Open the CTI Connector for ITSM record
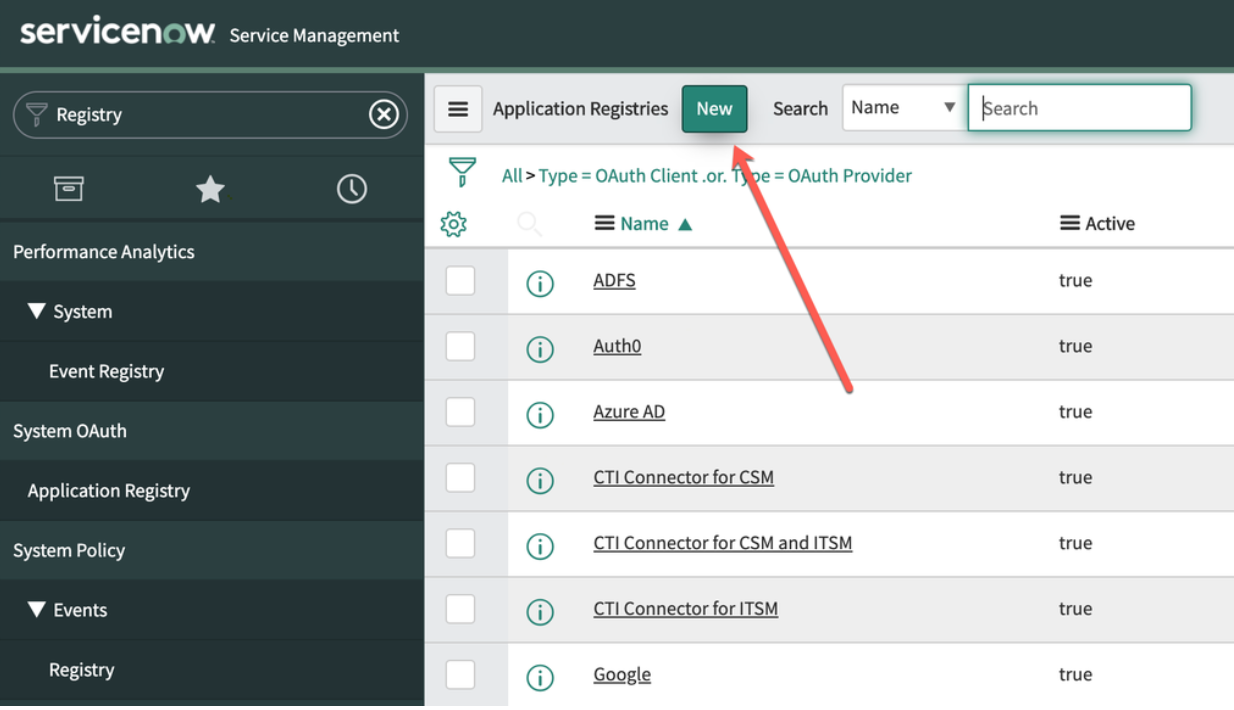The image size is (1234, 710). 685,608
